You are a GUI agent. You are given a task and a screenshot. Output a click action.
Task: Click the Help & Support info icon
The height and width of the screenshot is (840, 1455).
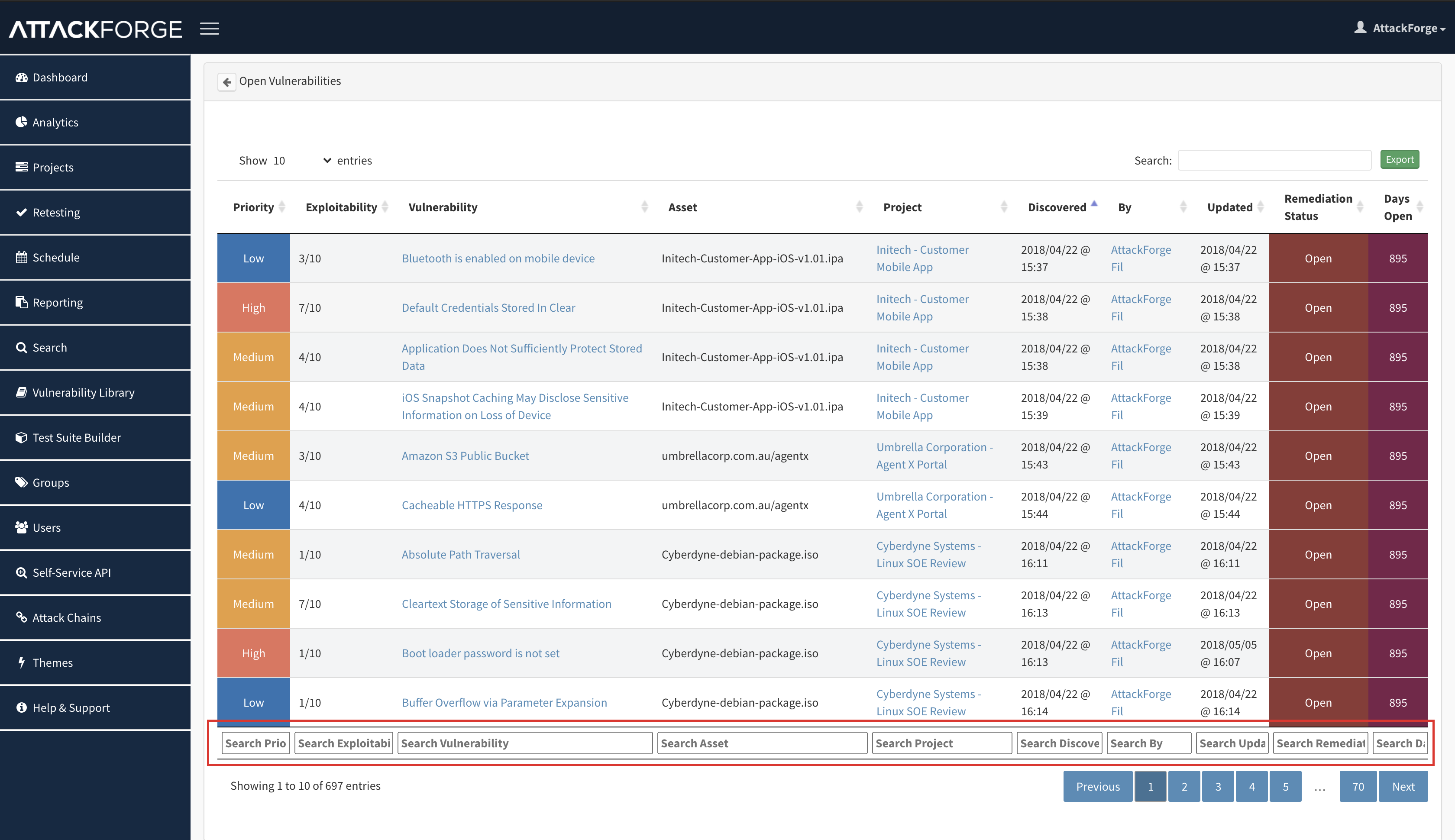21,708
